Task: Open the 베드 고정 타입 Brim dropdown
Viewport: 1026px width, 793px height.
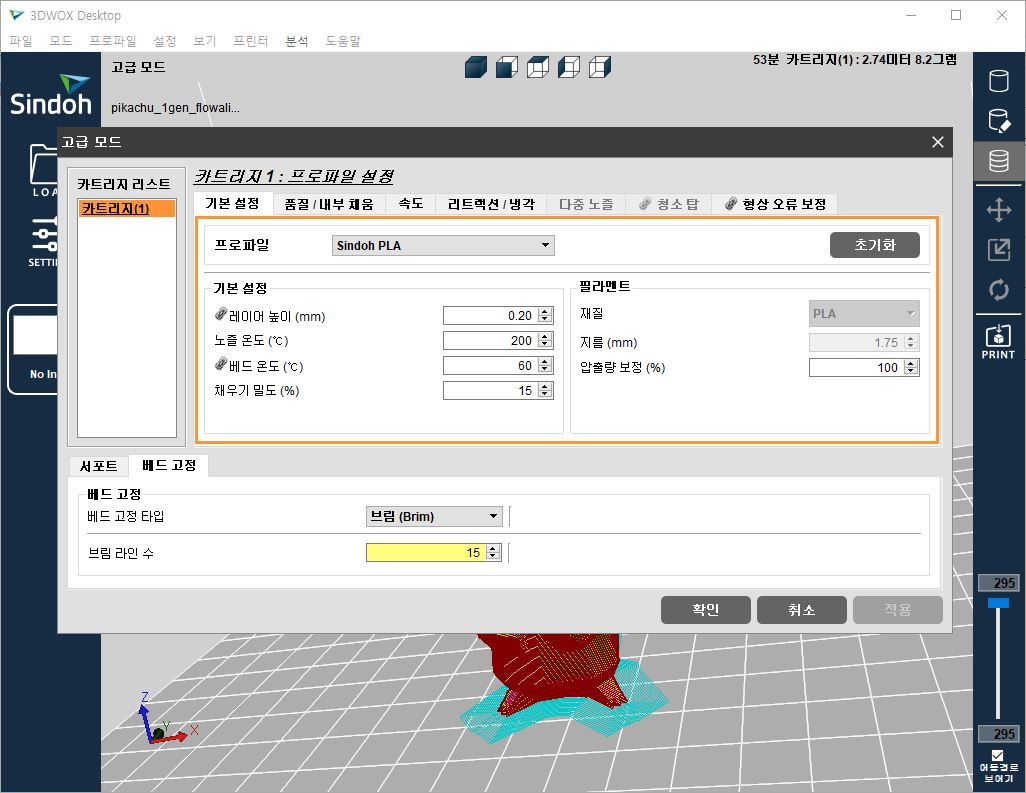Action: (434, 516)
